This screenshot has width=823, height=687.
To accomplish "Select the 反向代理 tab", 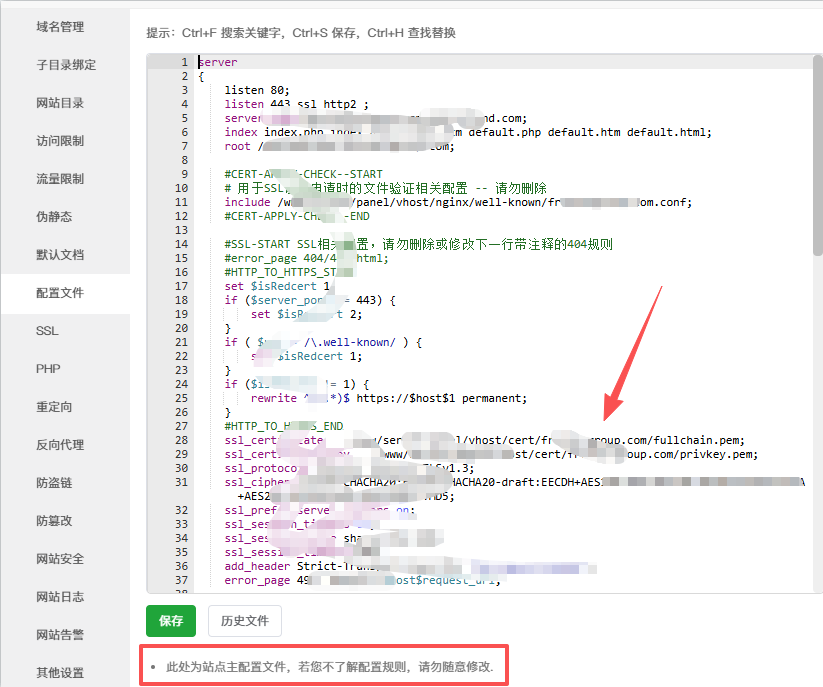I will point(60,445).
